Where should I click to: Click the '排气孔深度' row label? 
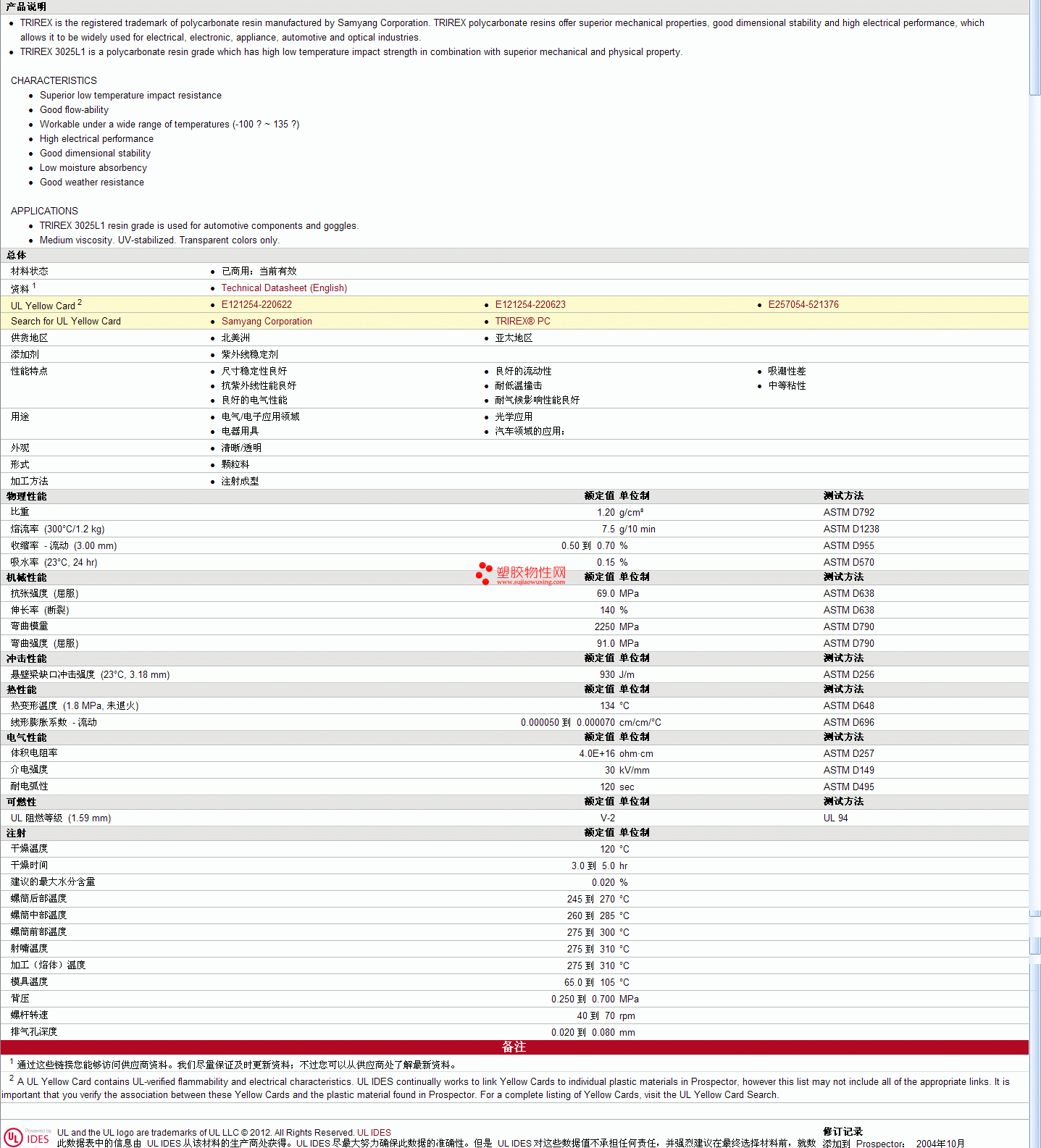point(34,1032)
